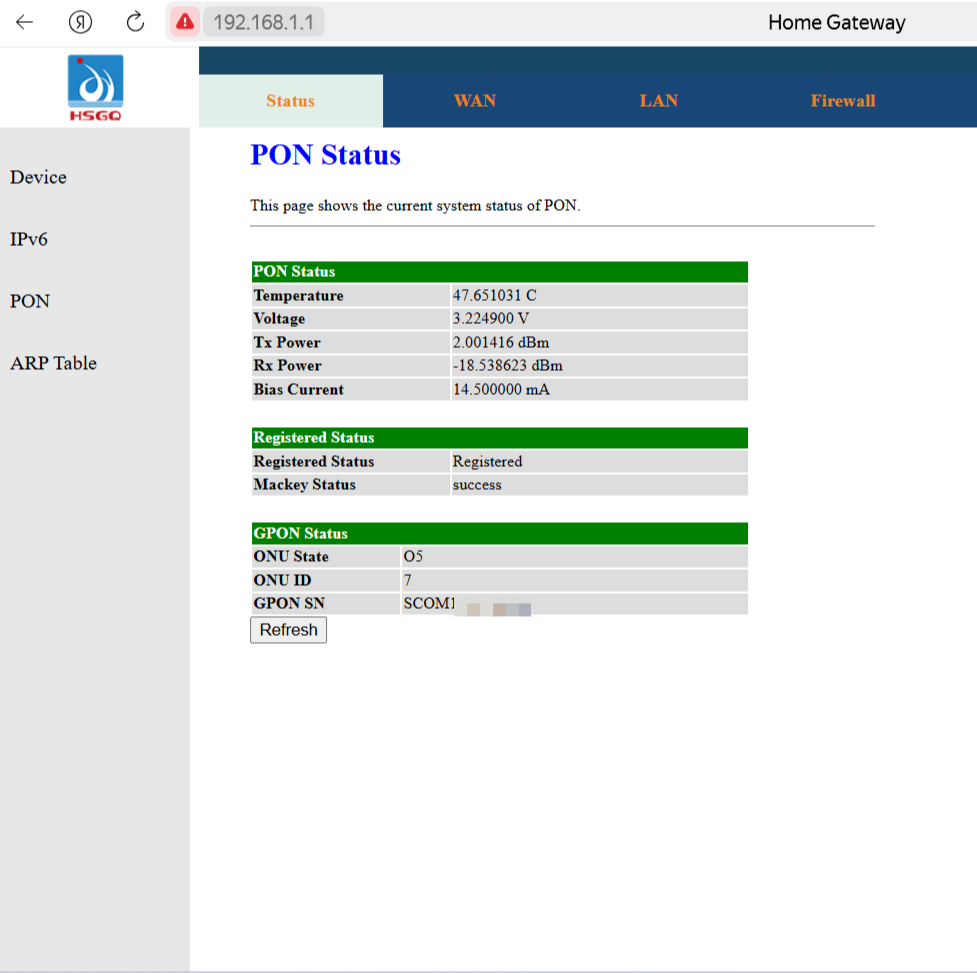
Task: Open the WAN tab
Action: [475, 101]
